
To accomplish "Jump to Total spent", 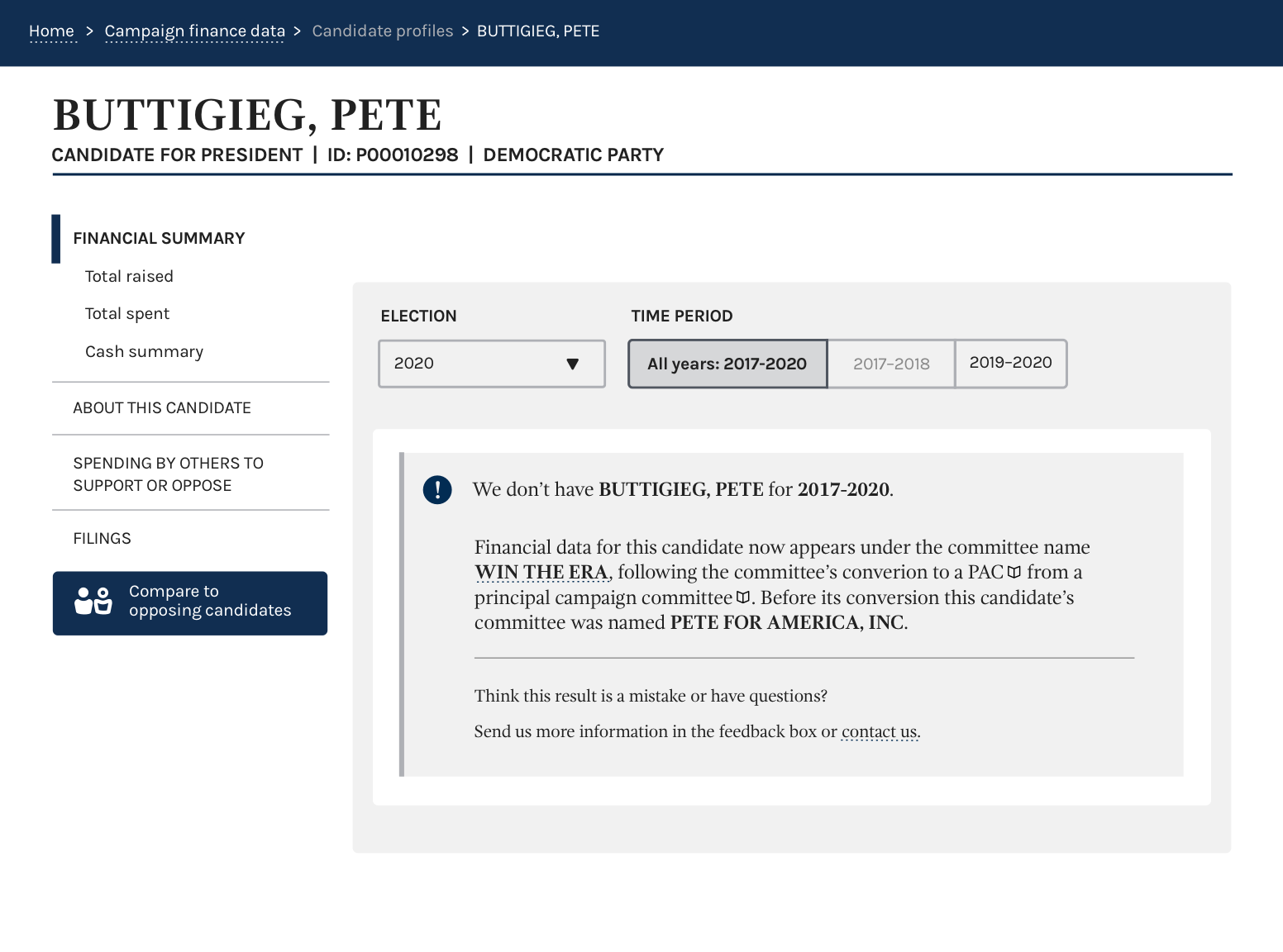I will pyautogui.click(x=127, y=314).
